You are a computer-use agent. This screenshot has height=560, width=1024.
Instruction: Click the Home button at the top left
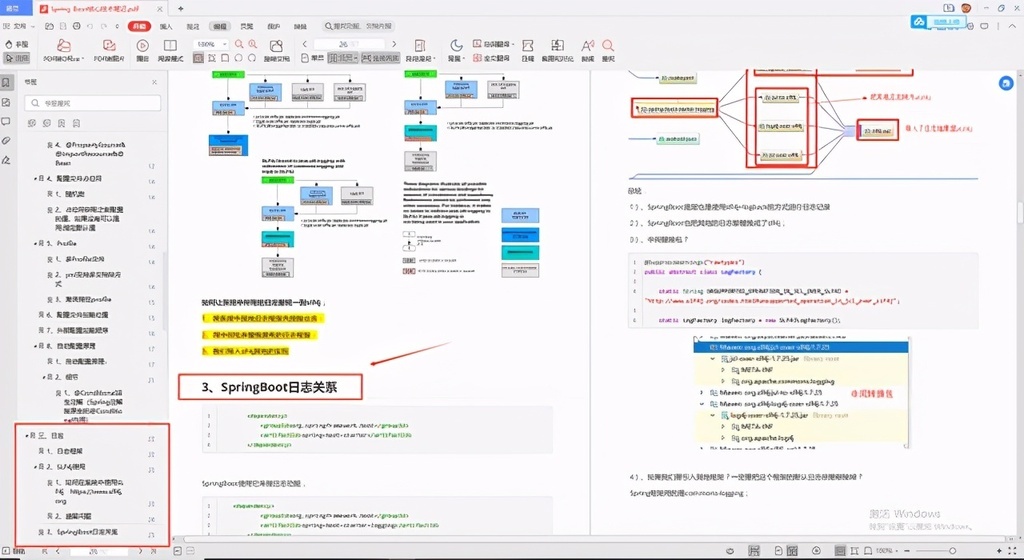[x=14, y=8]
